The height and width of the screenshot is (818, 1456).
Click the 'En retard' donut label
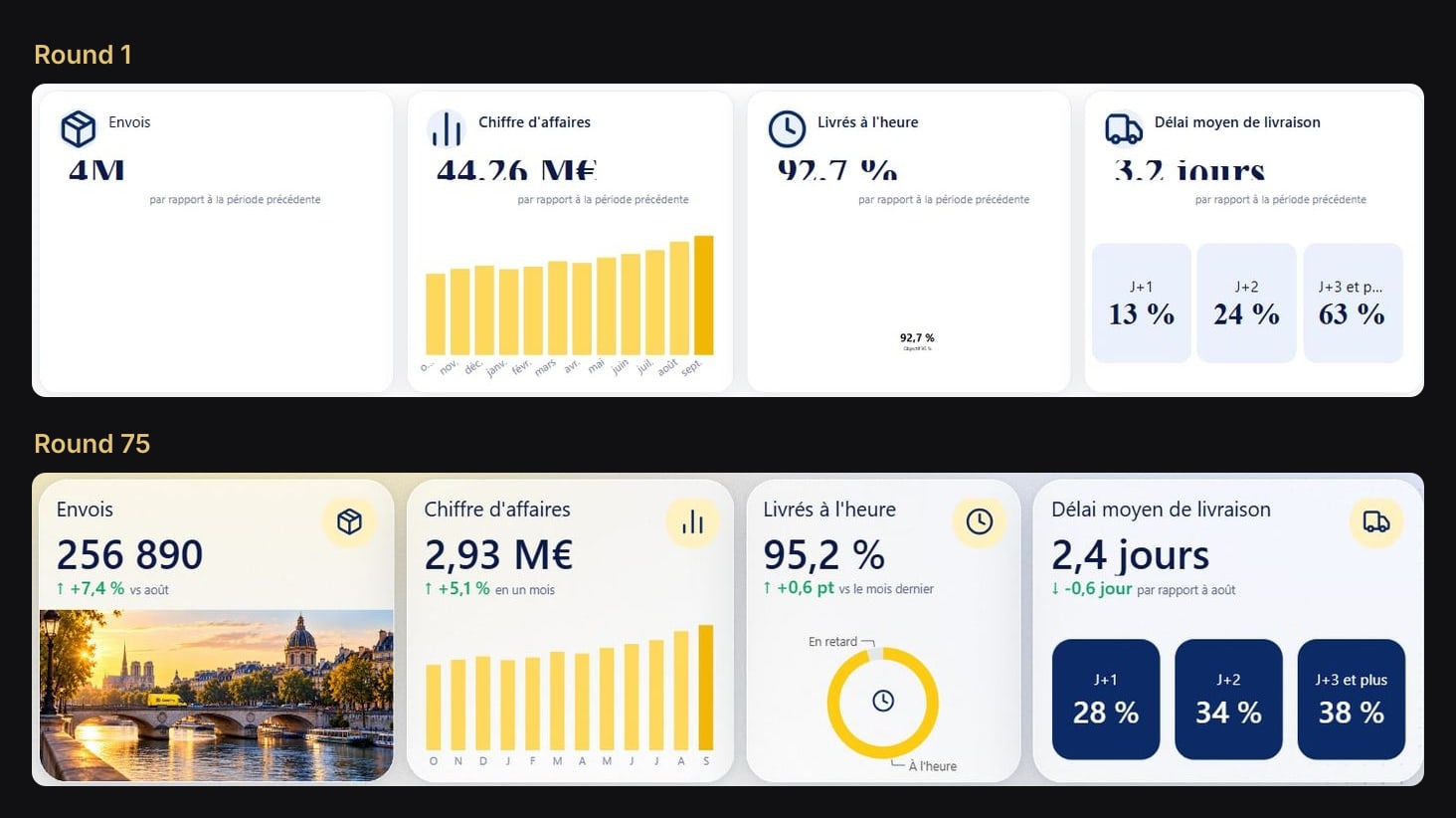[x=832, y=642]
